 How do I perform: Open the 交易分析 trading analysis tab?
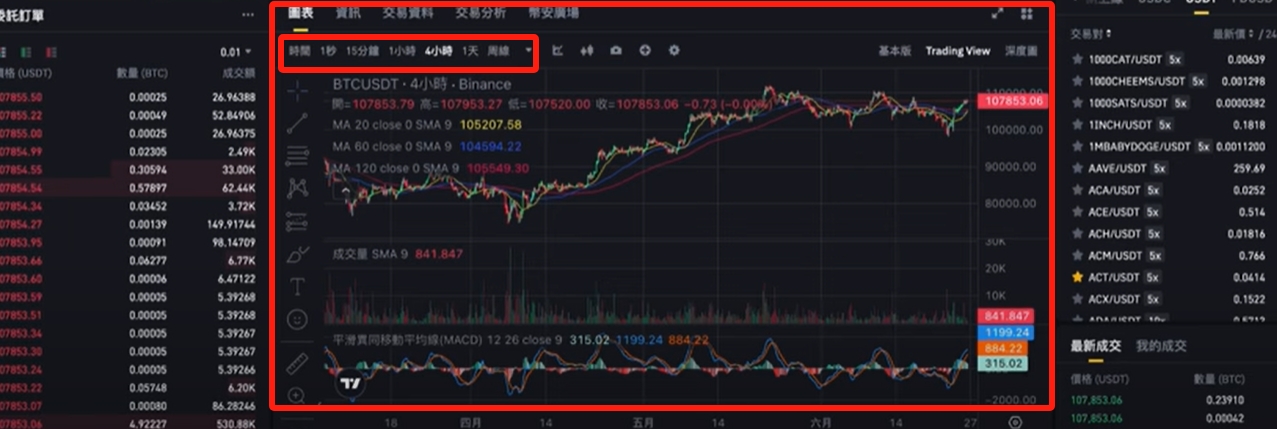(x=480, y=13)
